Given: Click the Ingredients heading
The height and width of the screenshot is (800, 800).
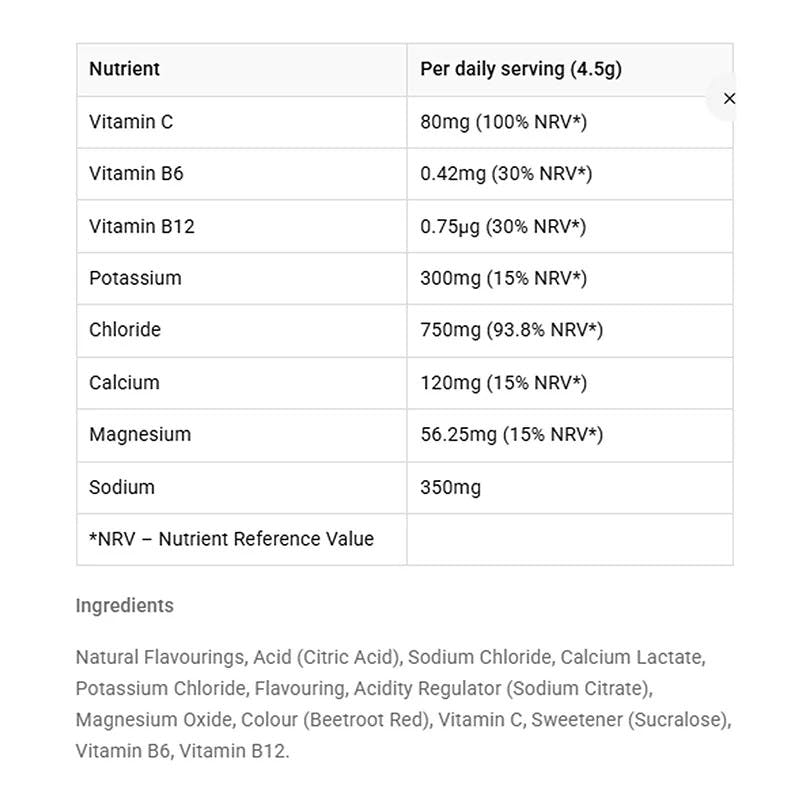Looking at the screenshot, I should [x=124, y=606].
